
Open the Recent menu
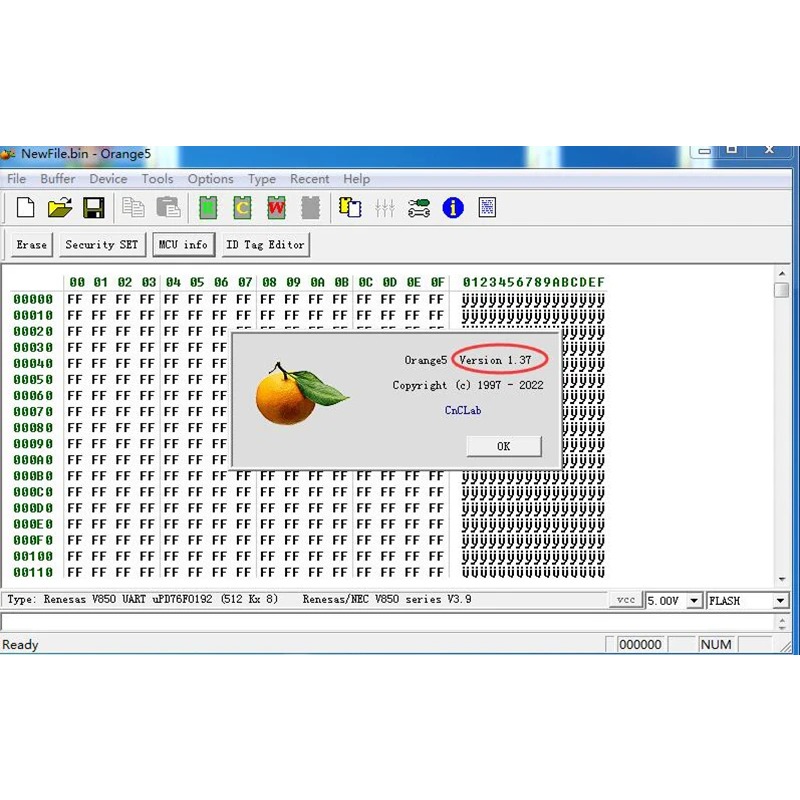309,179
